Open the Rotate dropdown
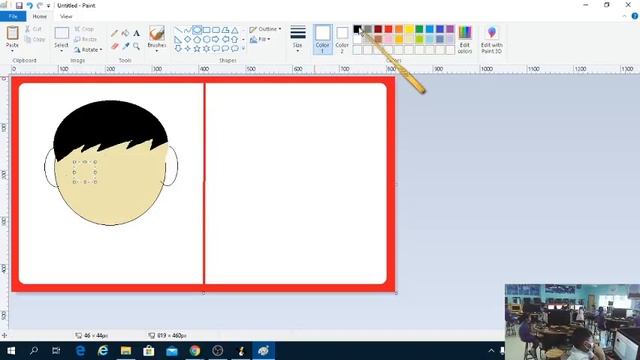 pos(88,50)
